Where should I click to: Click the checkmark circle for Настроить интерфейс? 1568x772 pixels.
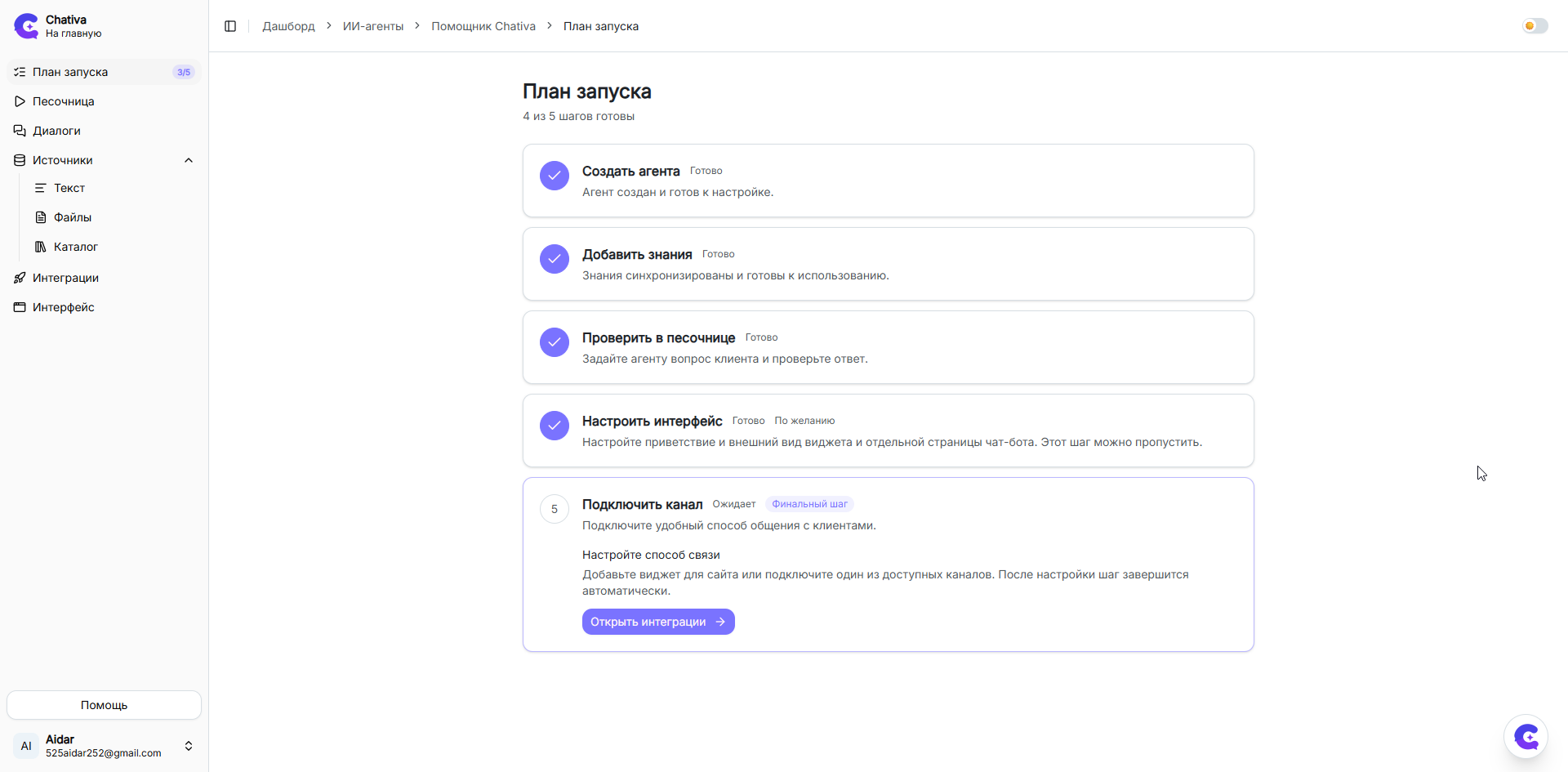pyautogui.click(x=555, y=426)
